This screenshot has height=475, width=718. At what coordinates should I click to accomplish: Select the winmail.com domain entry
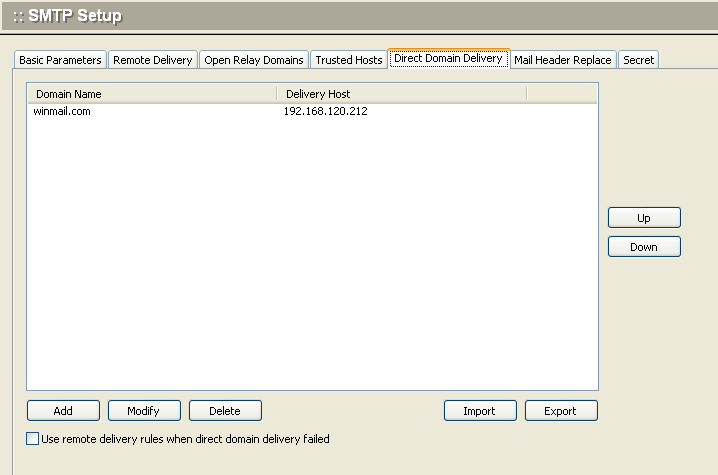pyautogui.click(x=63, y=112)
